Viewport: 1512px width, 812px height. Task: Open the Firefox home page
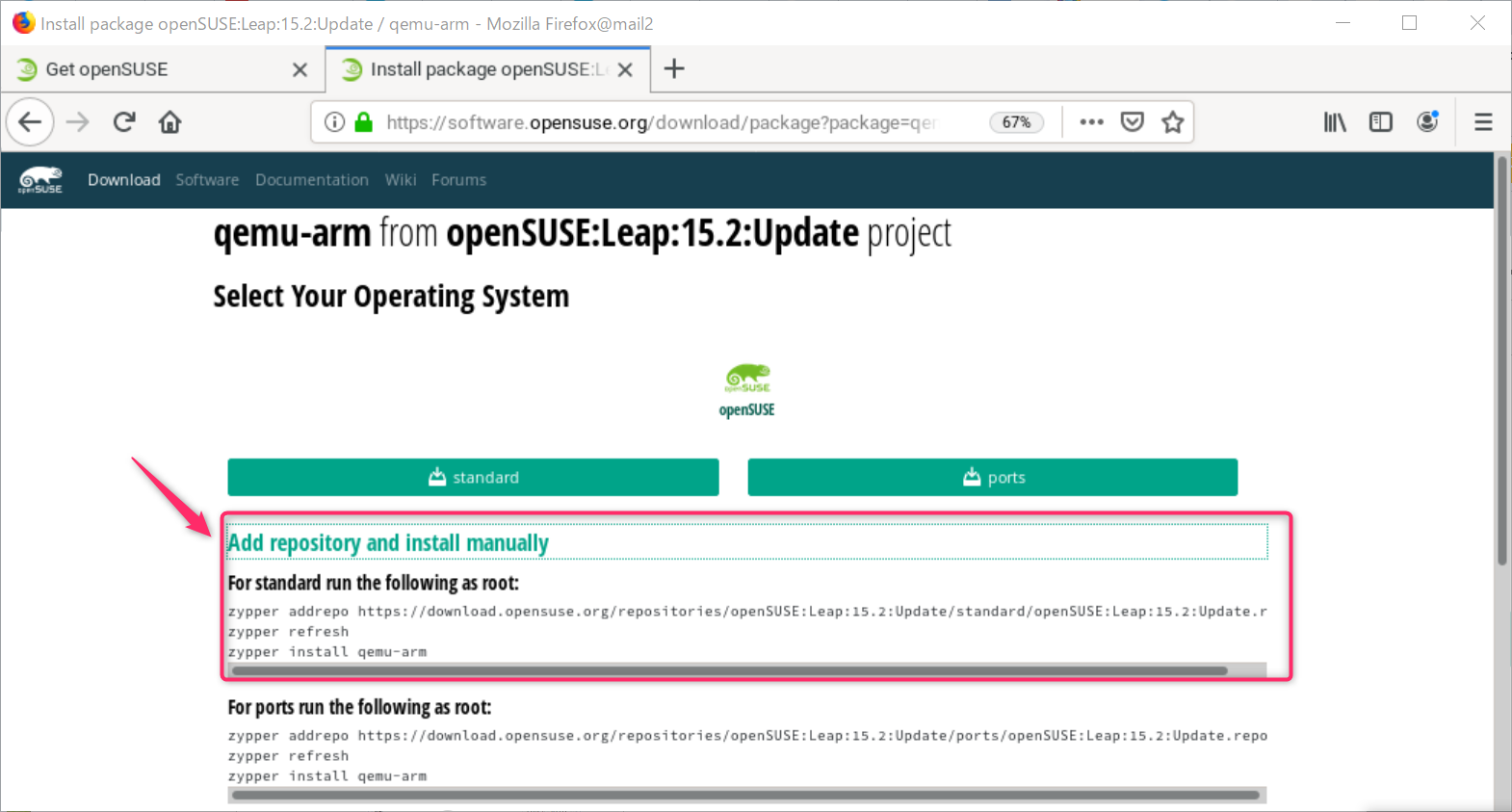(170, 122)
